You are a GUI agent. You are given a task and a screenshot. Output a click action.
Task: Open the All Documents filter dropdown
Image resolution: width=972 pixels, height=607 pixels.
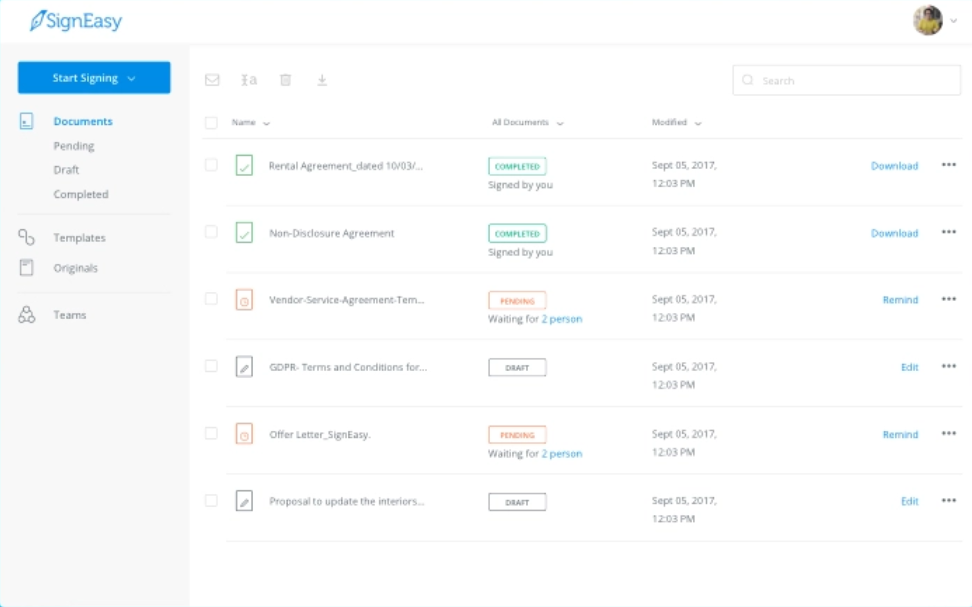point(528,123)
